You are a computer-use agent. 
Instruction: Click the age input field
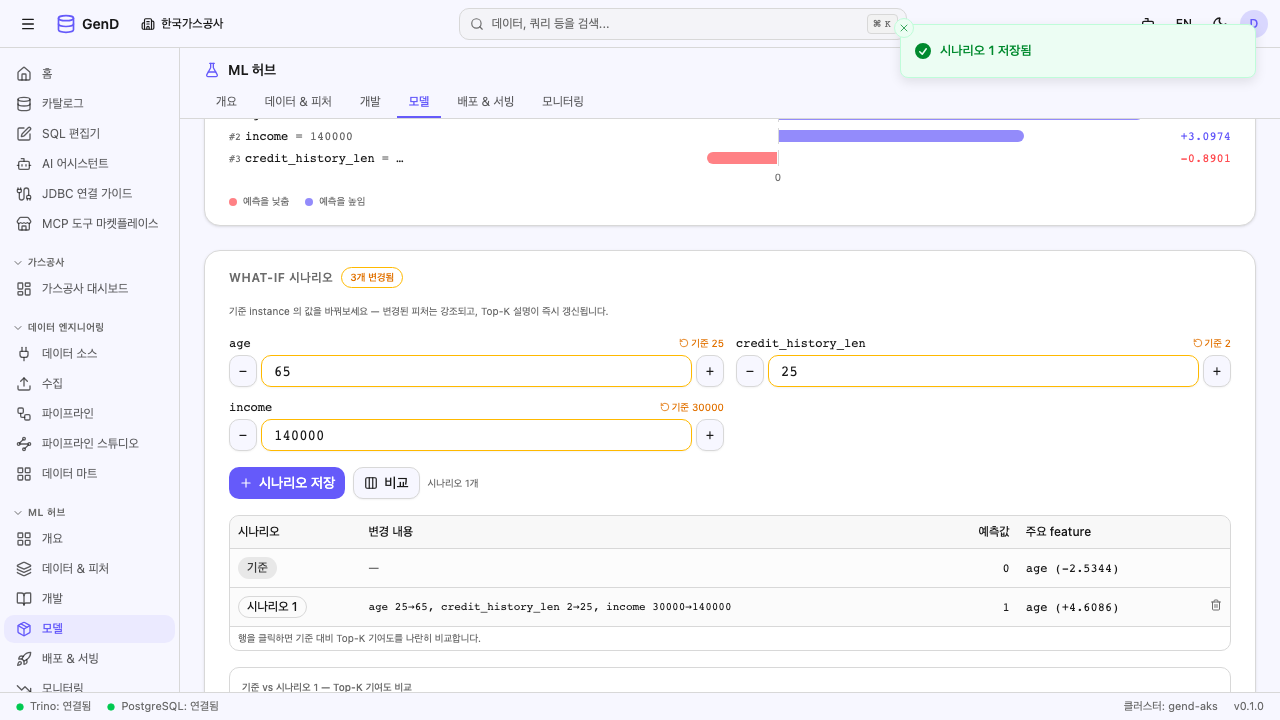click(476, 371)
